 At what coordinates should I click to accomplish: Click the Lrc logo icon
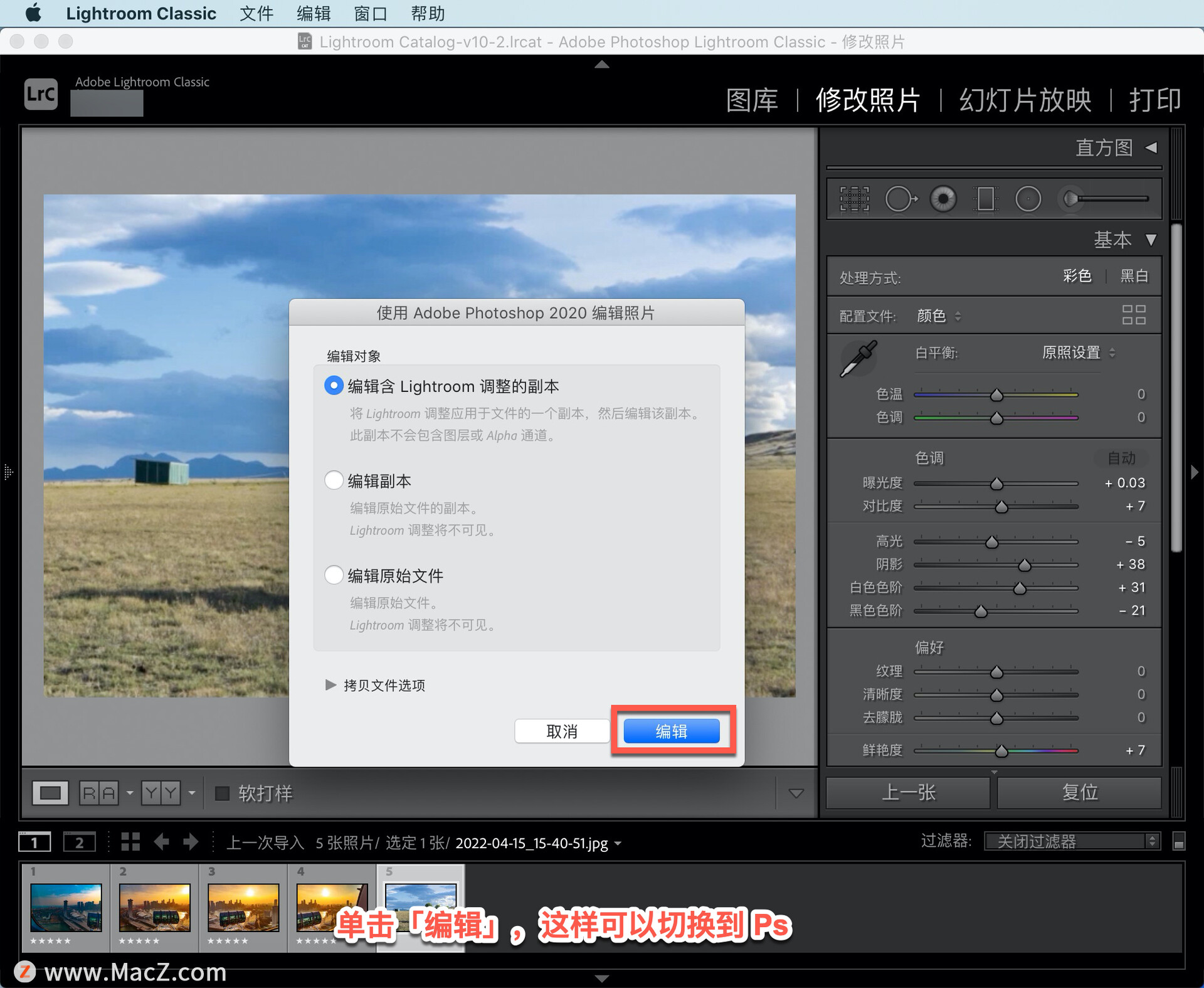click(41, 94)
